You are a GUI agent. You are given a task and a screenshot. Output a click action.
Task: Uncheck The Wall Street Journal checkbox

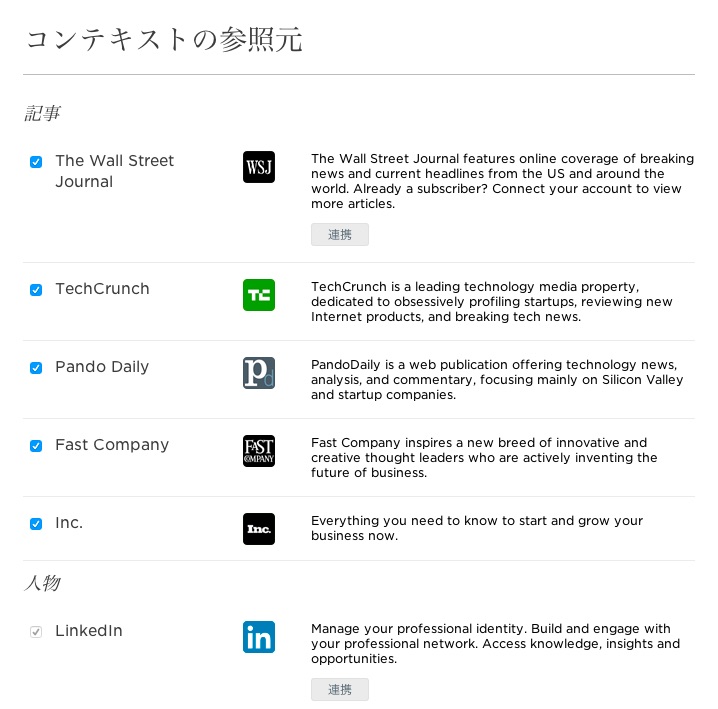coord(36,162)
